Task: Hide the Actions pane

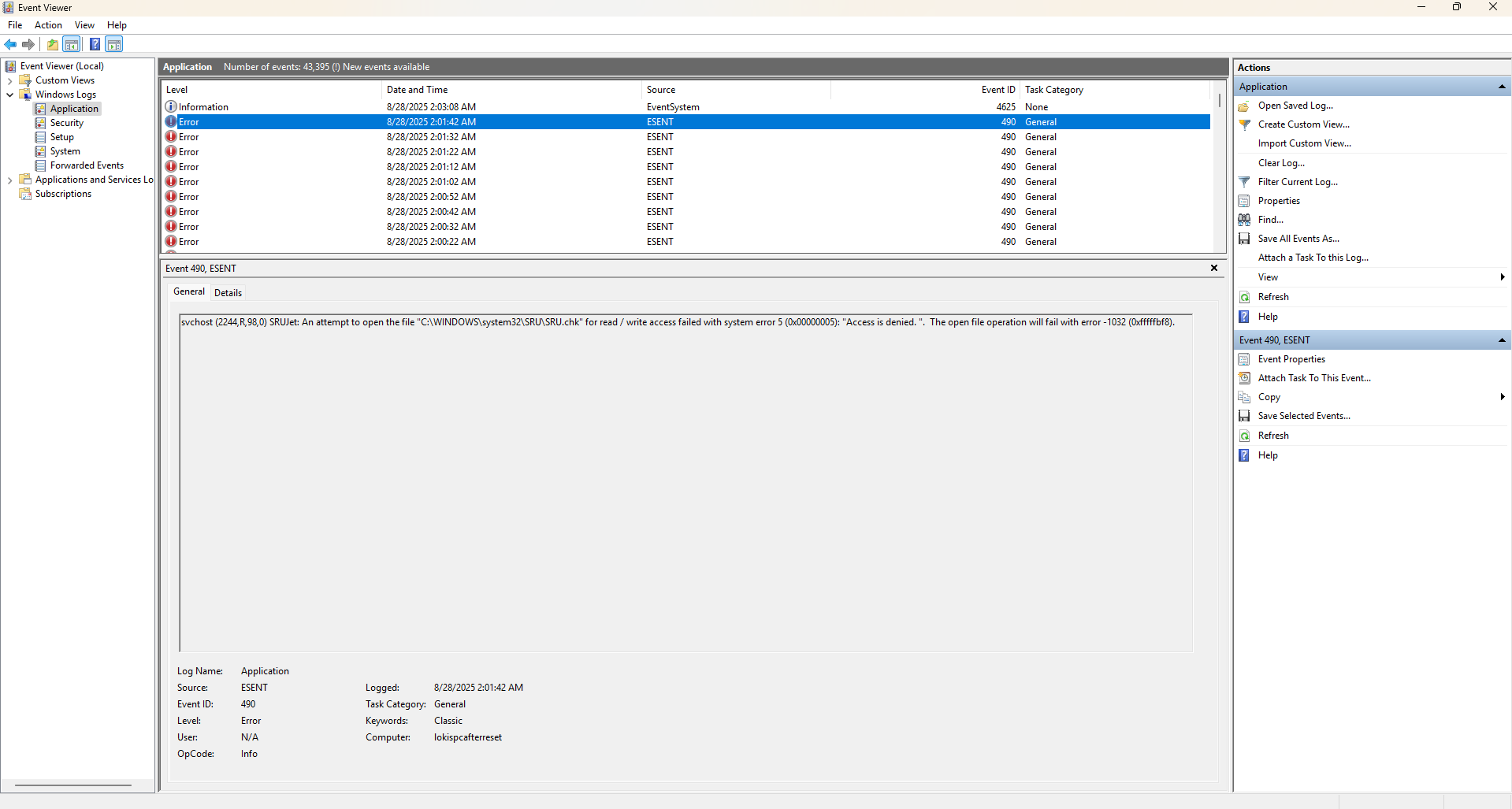Action: [x=114, y=44]
